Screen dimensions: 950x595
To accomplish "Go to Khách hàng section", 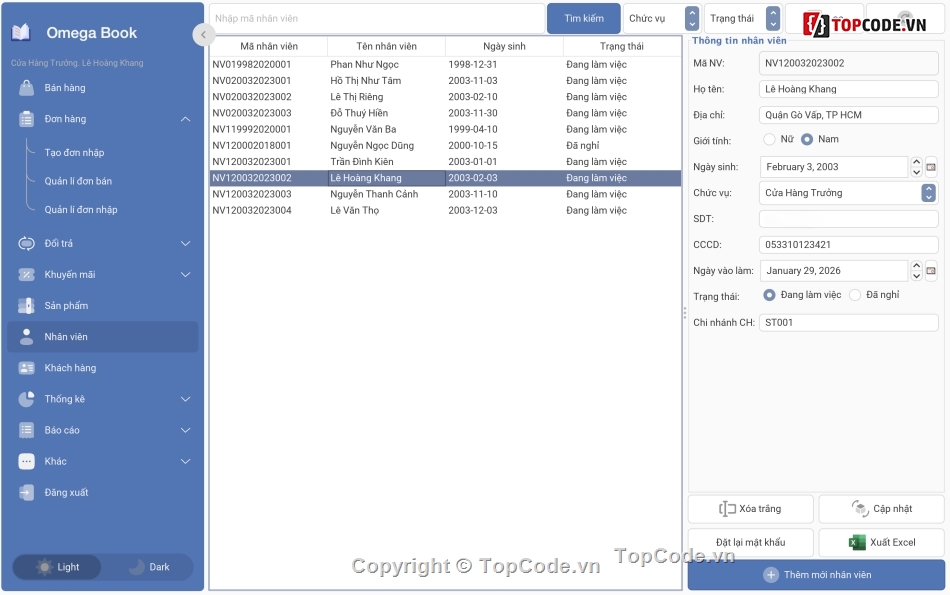I will (103, 368).
